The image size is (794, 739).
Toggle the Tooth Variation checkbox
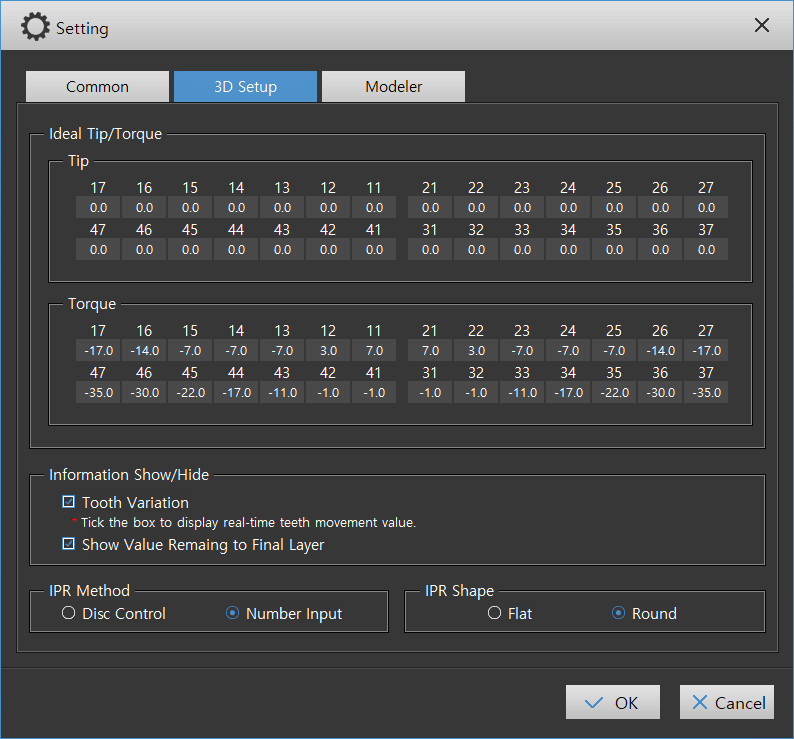pos(68,502)
